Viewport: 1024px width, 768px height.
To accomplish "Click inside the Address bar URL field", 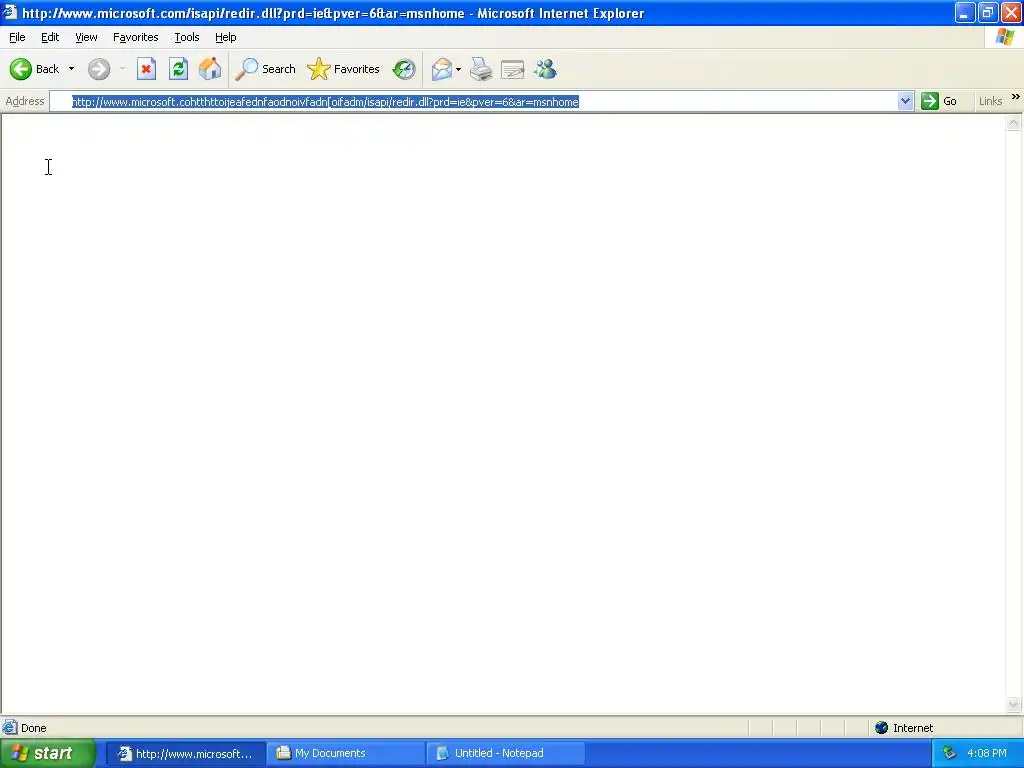I will coord(473,102).
